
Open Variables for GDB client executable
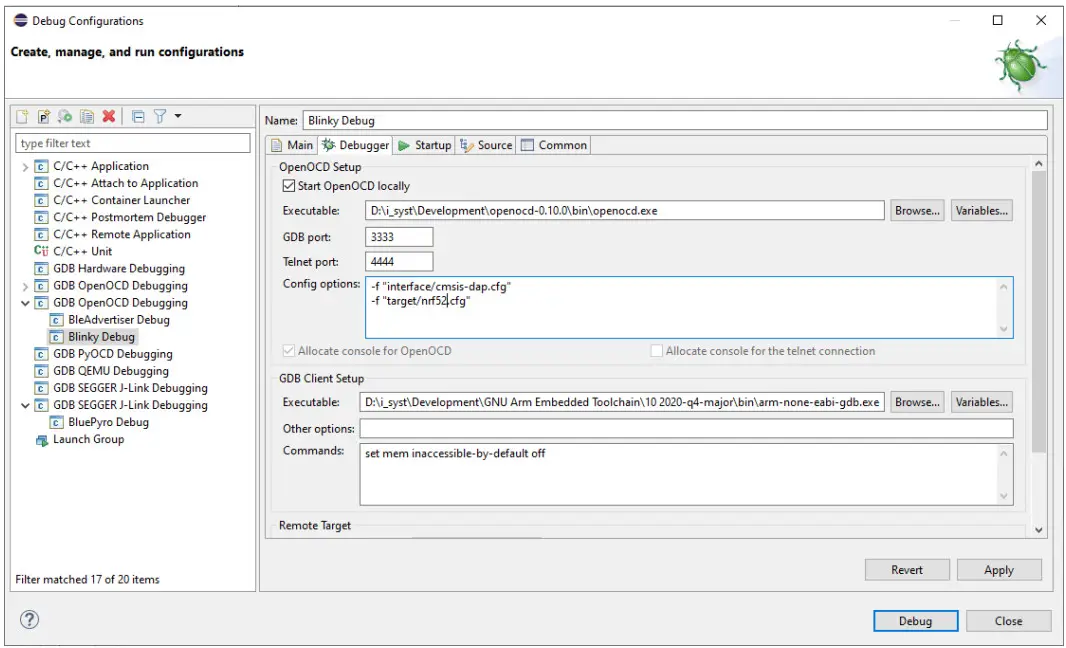(x=981, y=403)
